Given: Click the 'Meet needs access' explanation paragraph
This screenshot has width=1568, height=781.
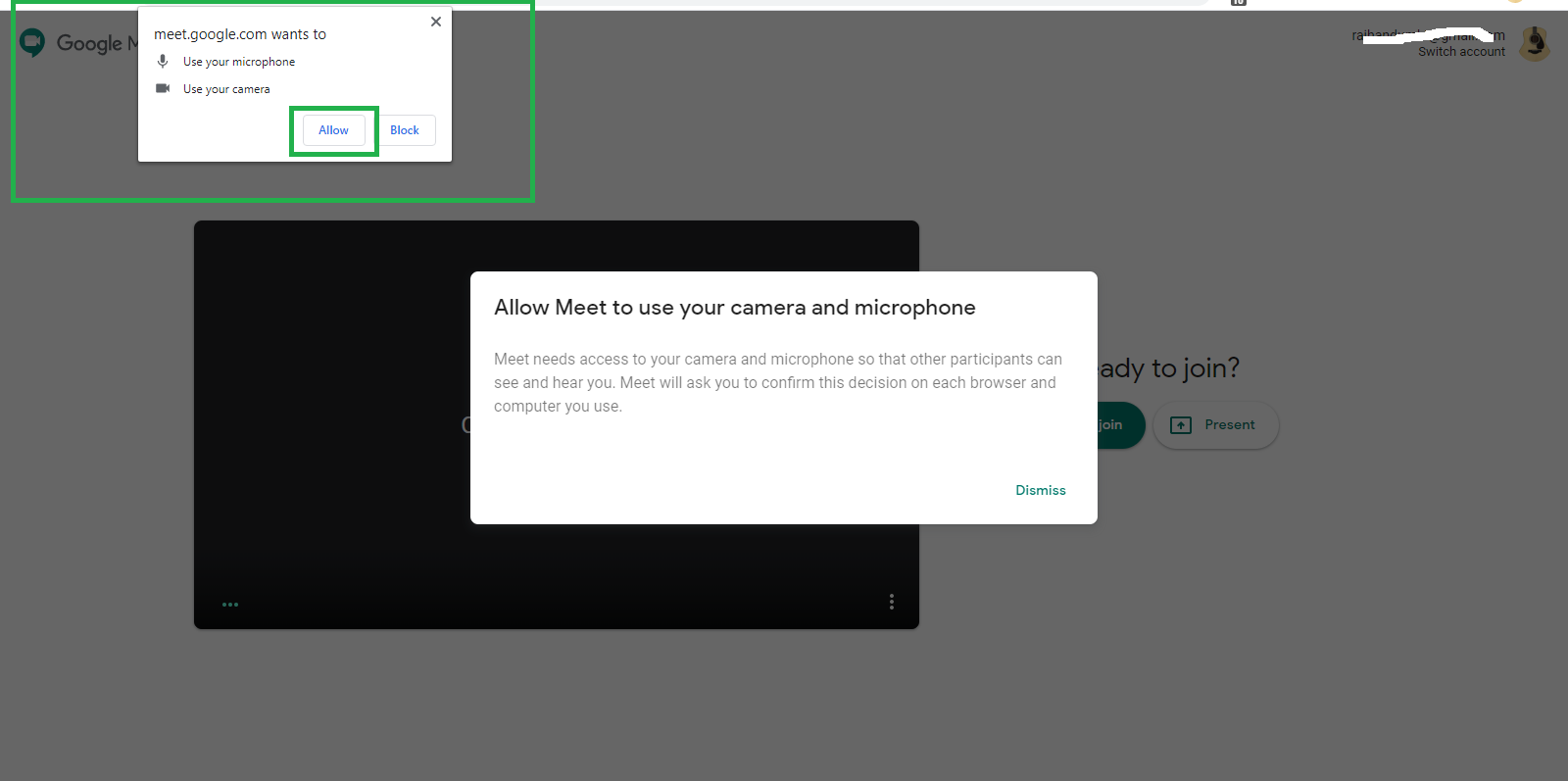Looking at the screenshot, I should 778,383.
